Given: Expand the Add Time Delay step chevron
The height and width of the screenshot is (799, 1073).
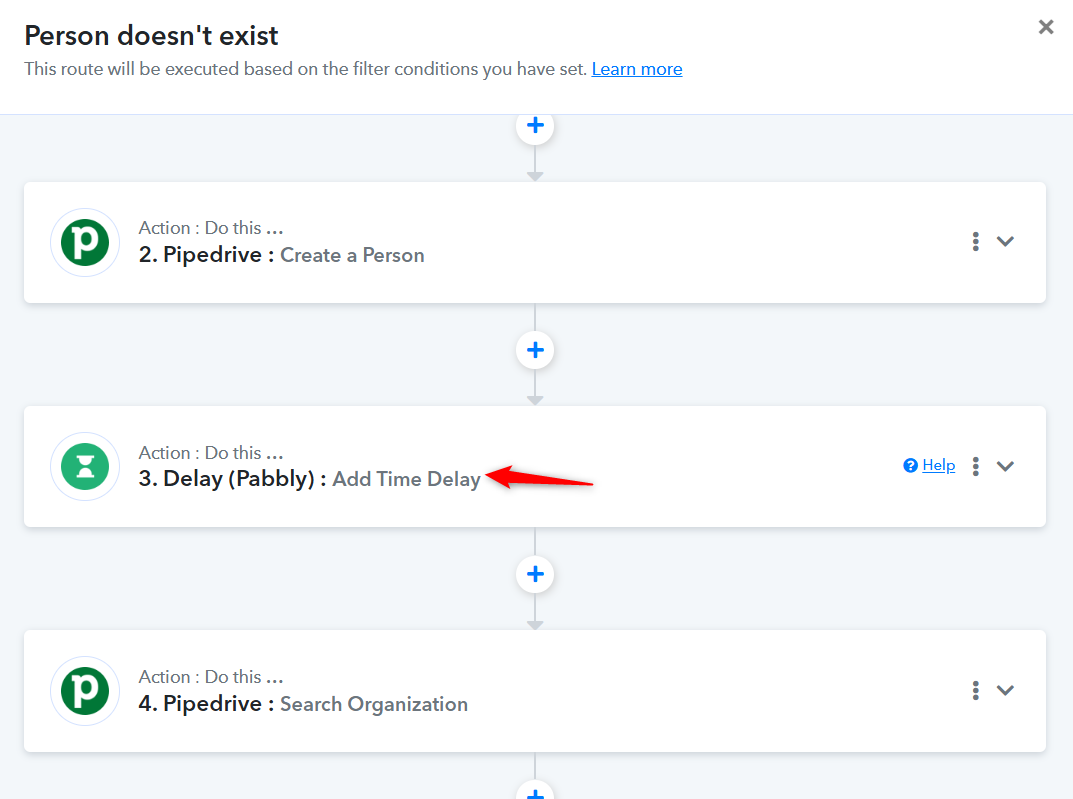Looking at the screenshot, I should [x=1005, y=467].
